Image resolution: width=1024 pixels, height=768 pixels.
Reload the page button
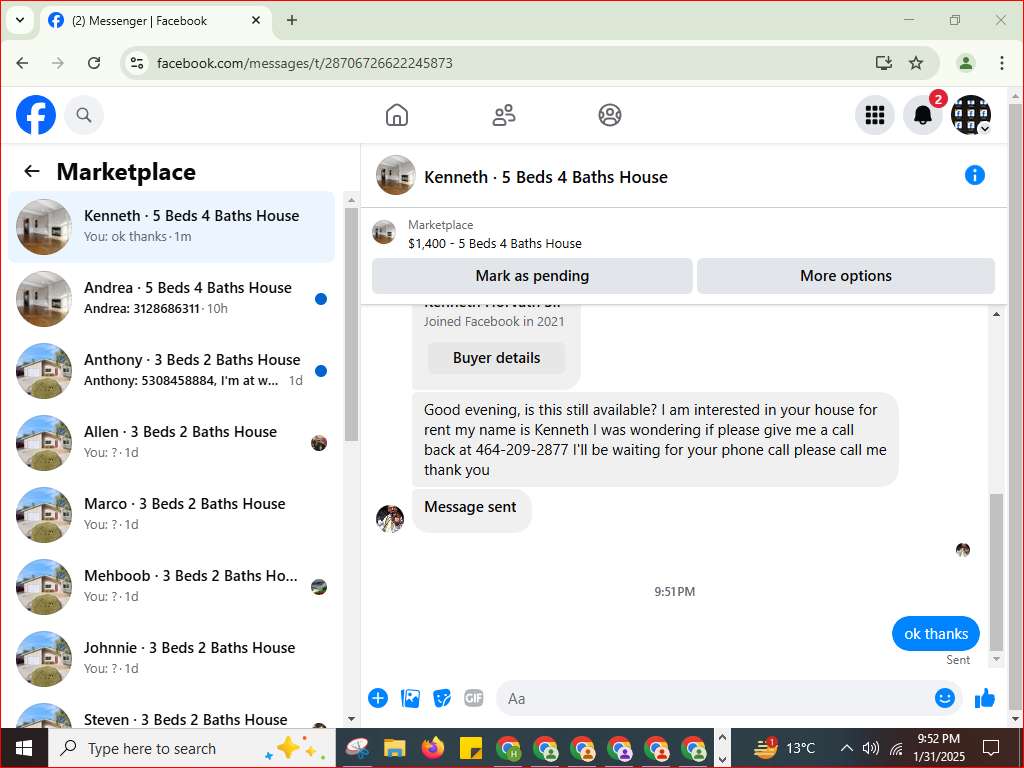click(94, 63)
